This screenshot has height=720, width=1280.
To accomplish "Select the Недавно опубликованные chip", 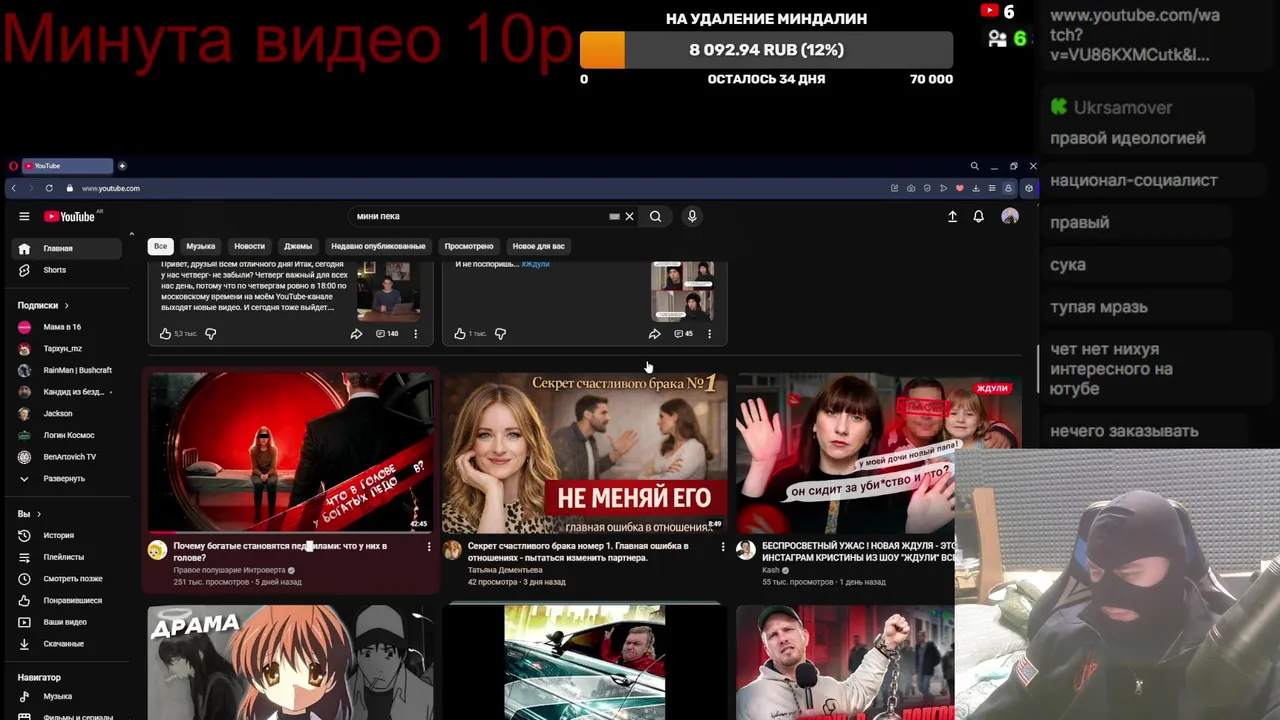I will pyautogui.click(x=378, y=246).
